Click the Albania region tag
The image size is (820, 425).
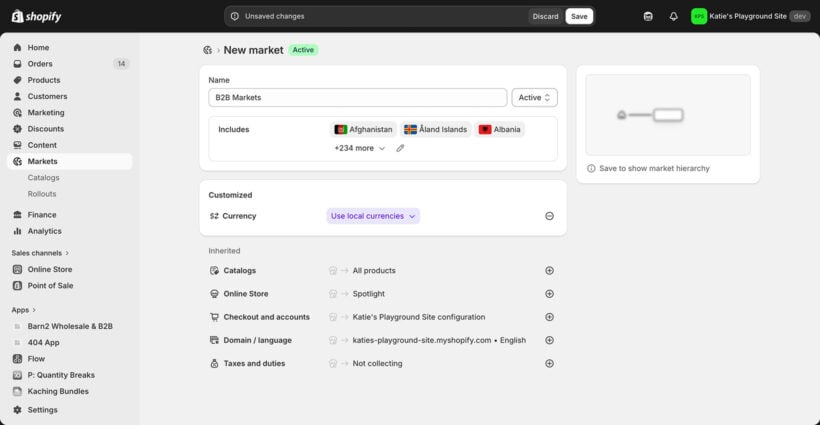499,130
